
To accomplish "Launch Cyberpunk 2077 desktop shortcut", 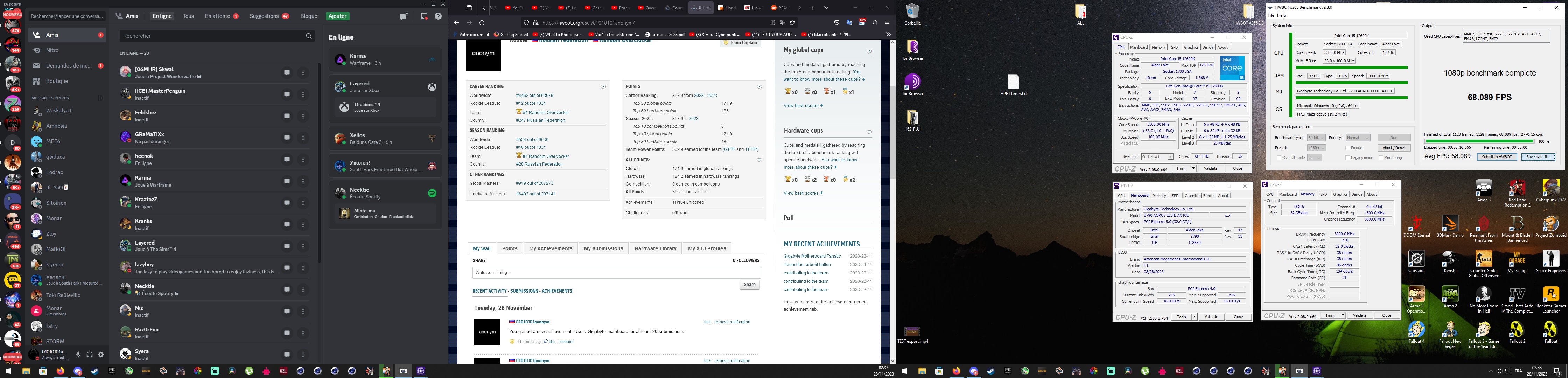I will click(x=1550, y=190).
